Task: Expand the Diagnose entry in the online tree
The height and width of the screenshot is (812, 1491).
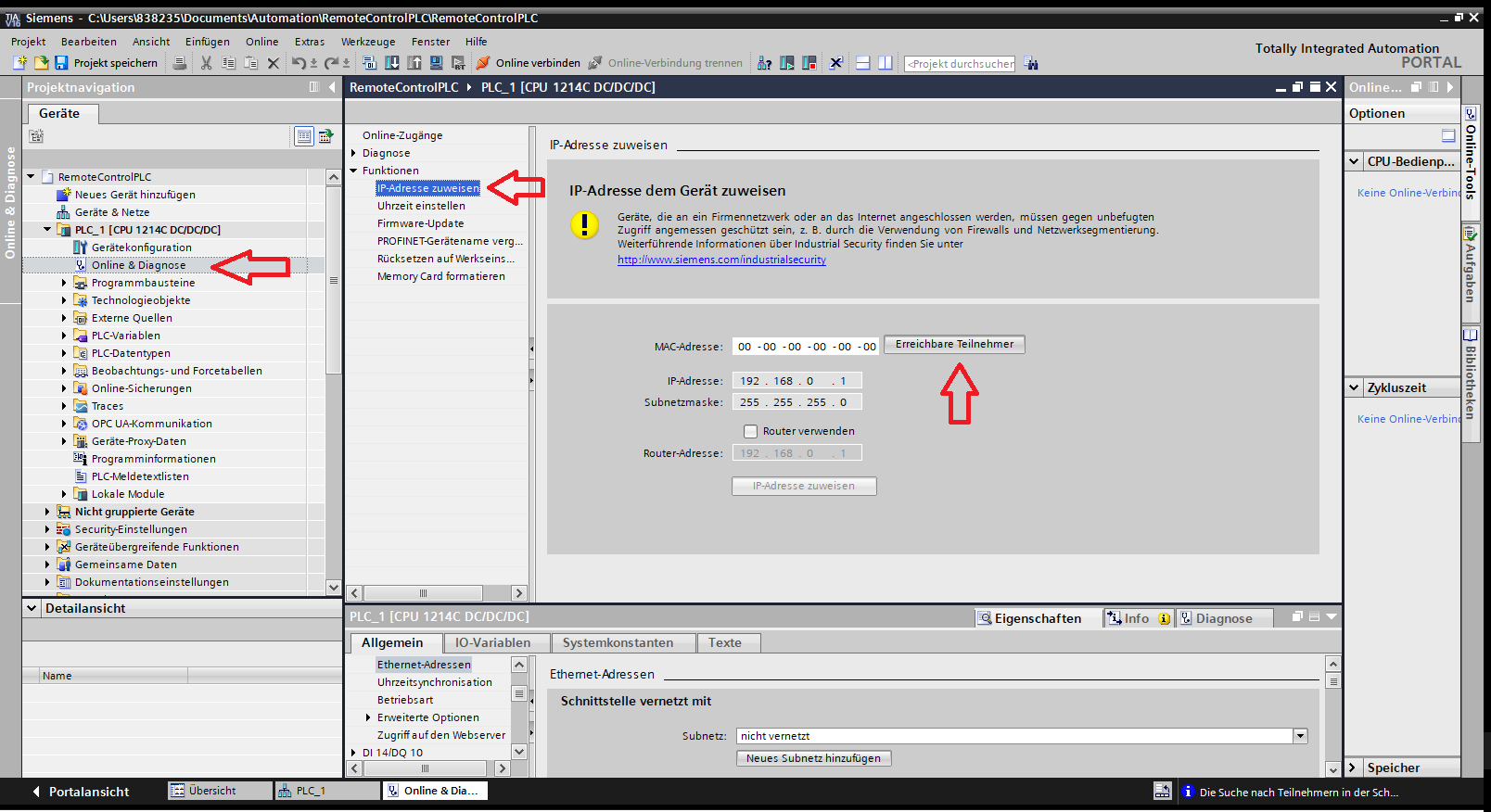Action: pos(353,153)
